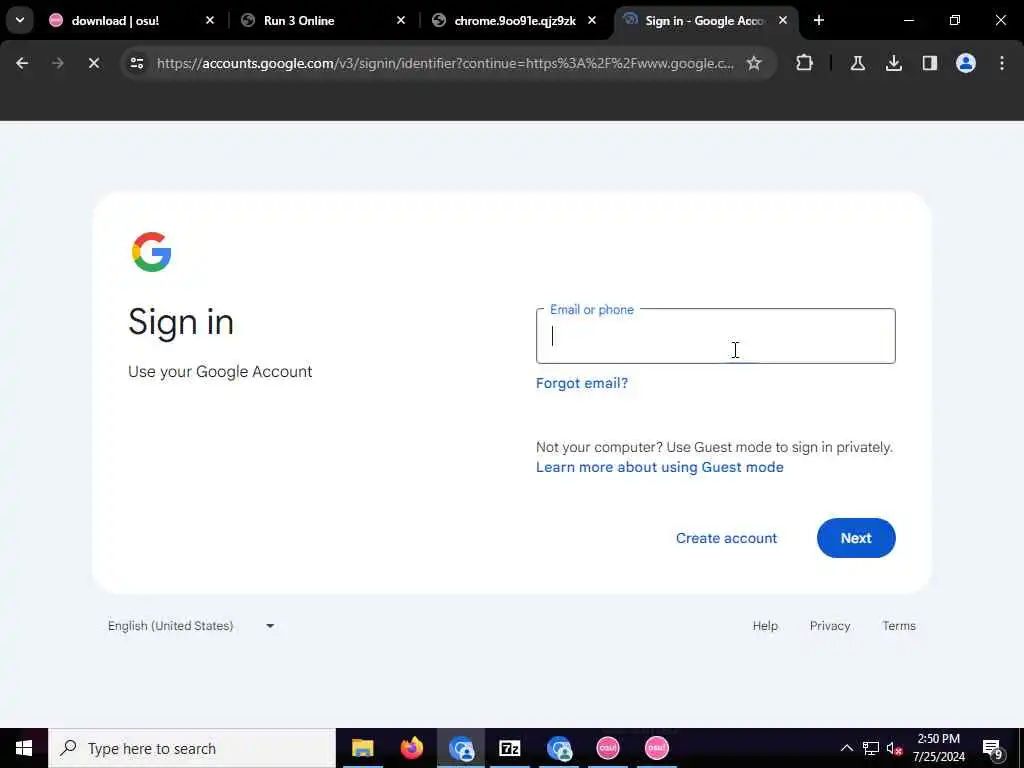Stop loading the page
This screenshot has width=1024, height=768.
(x=94, y=63)
